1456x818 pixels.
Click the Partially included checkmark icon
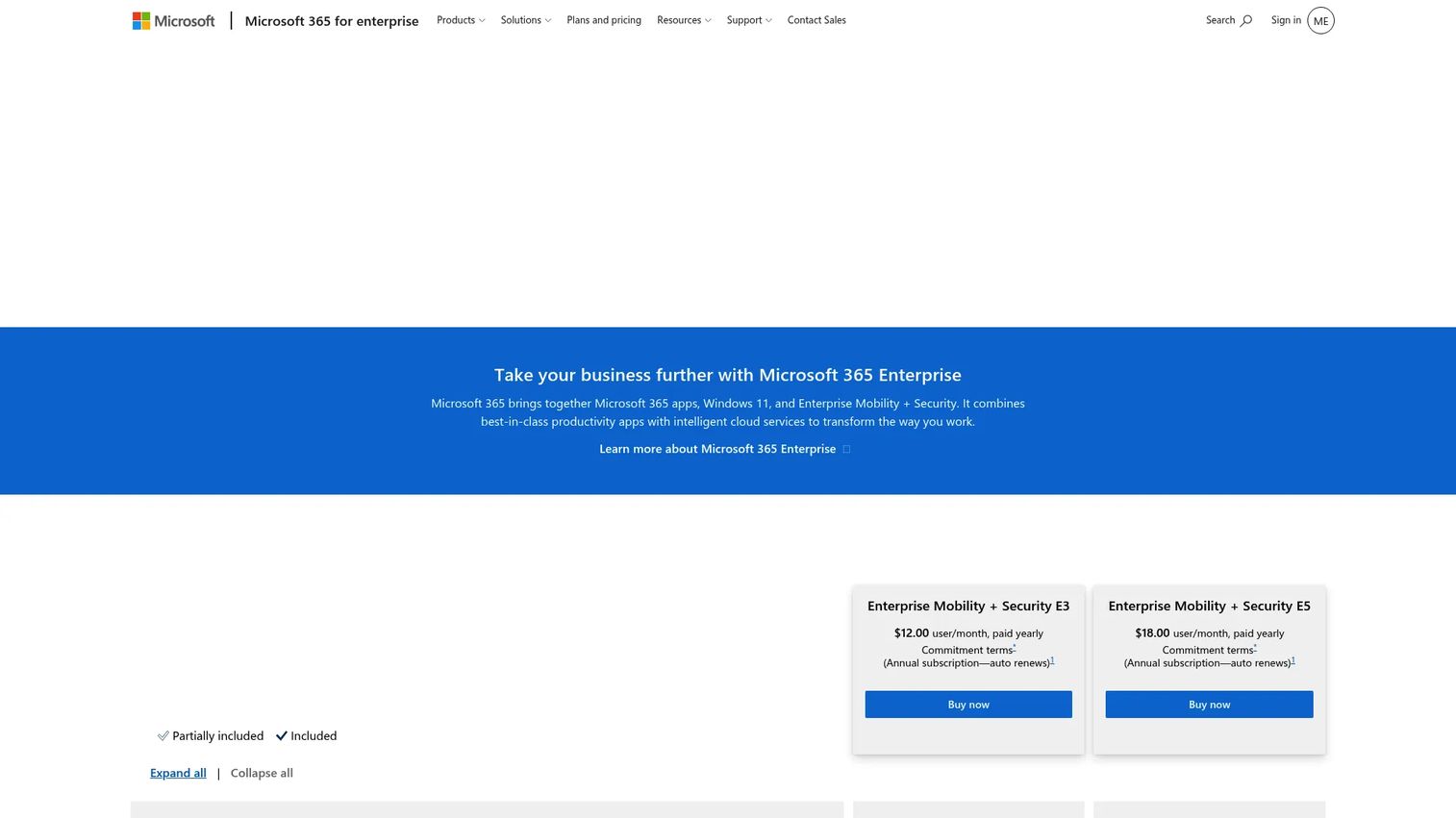tap(163, 736)
